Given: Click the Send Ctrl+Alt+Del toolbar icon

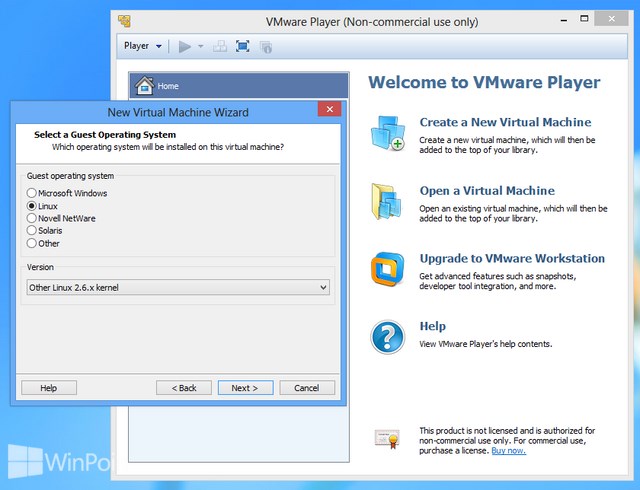Looking at the screenshot, I should point(220,47).
